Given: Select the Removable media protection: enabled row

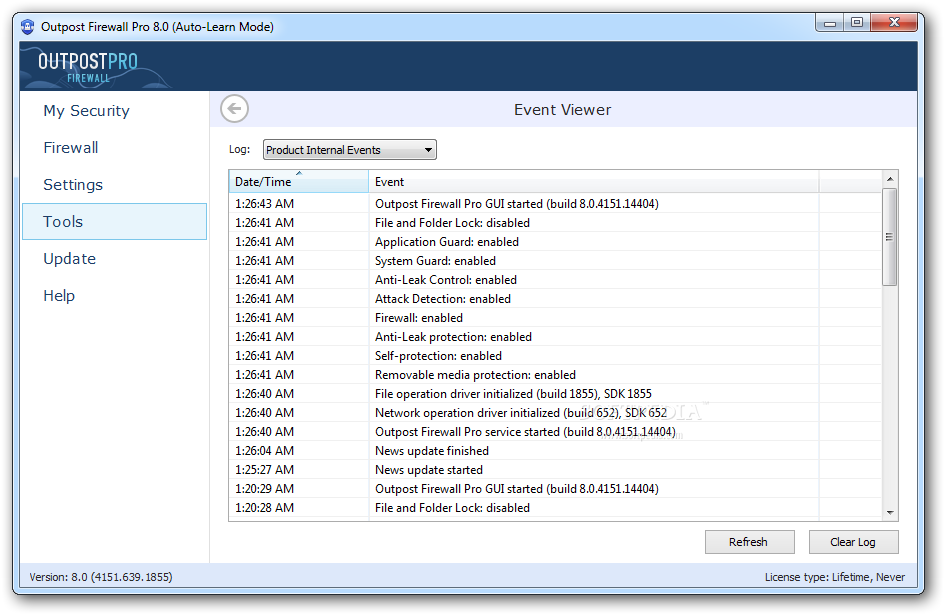Looking at the screenshot, I should click(x=554, y=374).
